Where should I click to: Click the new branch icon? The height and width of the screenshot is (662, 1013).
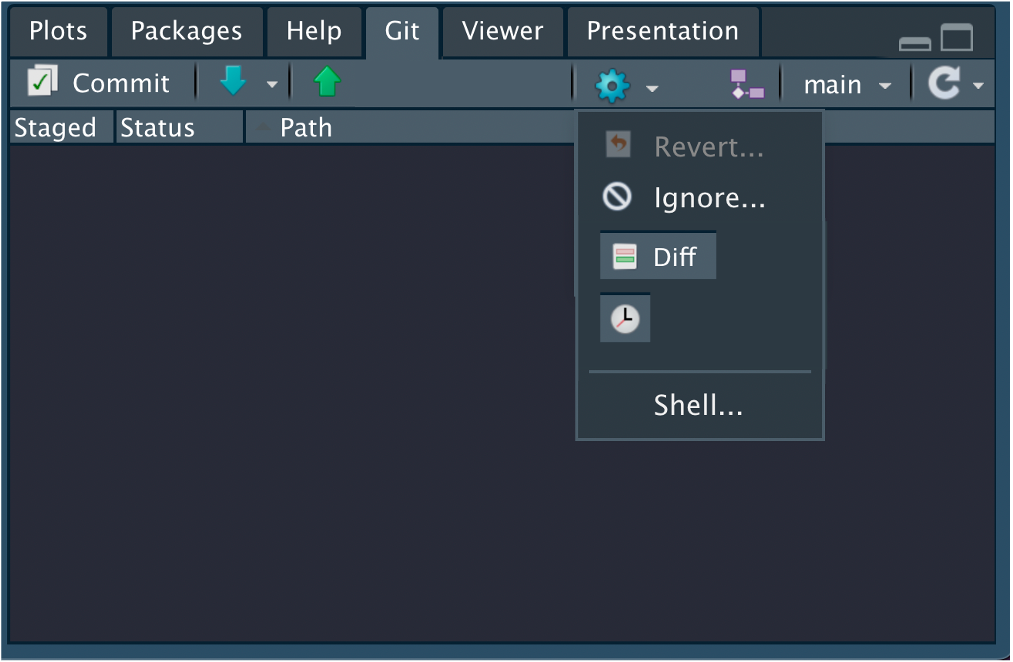pyautogui.click(x=747, y=84)
